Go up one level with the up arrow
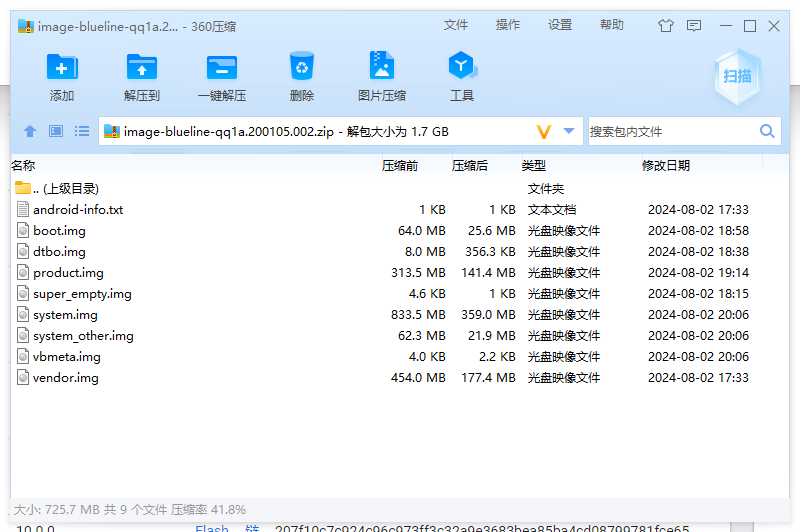This screenshot has height=532, width=800. 30,131
